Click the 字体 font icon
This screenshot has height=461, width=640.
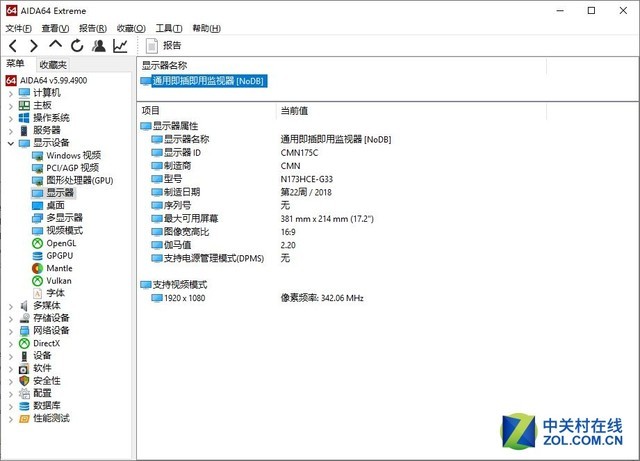[x=37, y=293]
